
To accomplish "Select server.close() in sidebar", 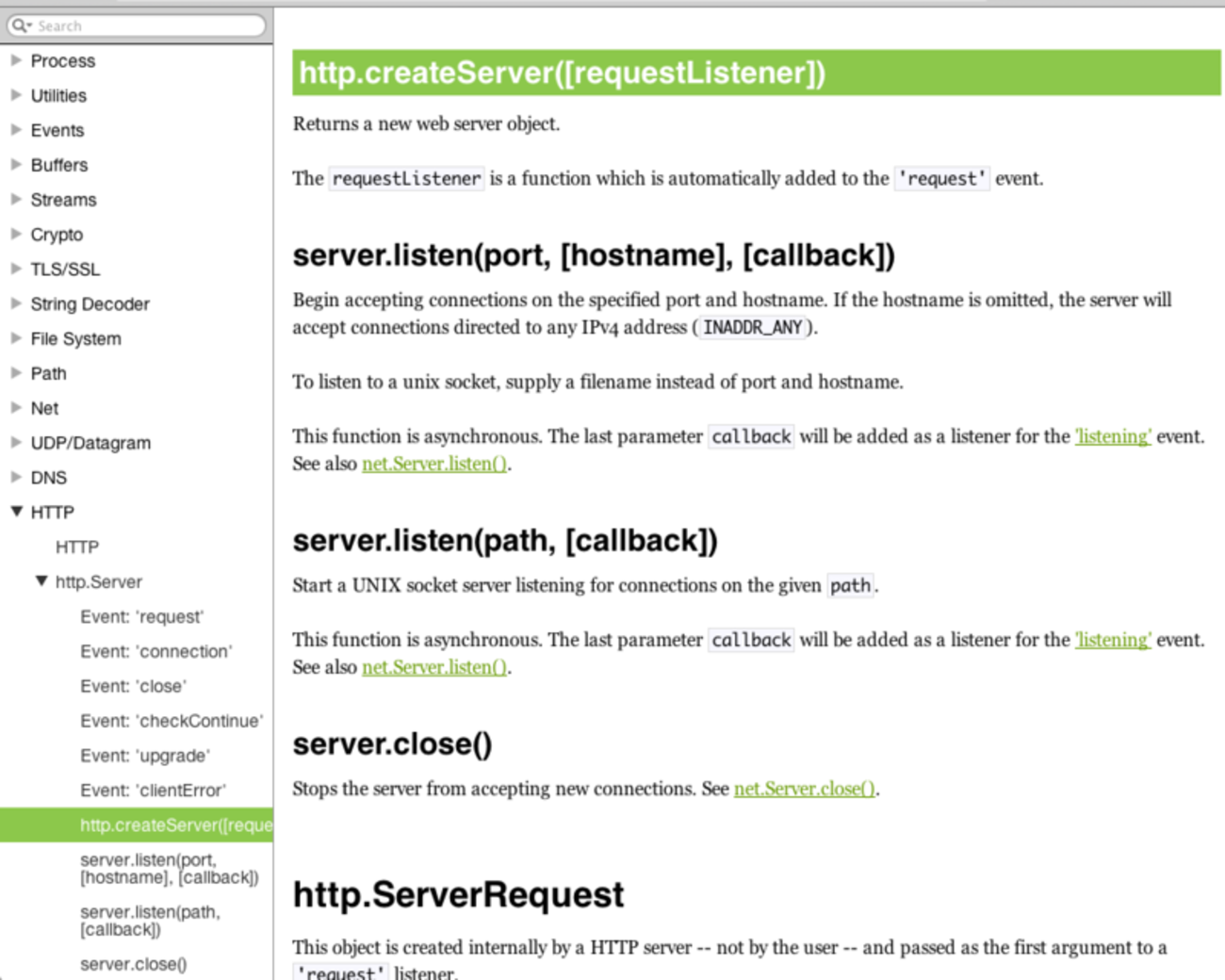I will point(133,964).
